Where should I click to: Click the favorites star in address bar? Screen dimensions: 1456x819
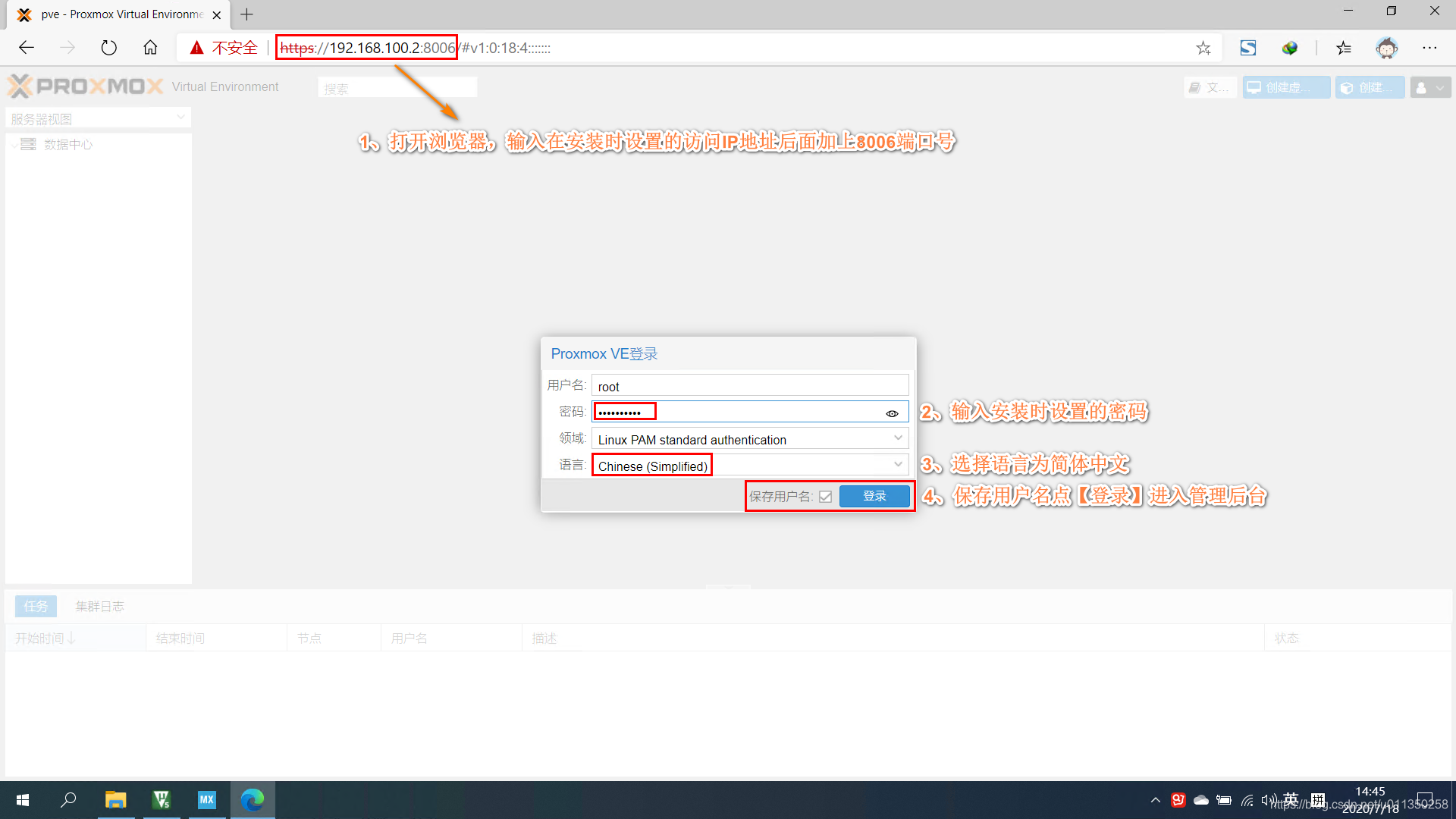[x=1203, y=48]
